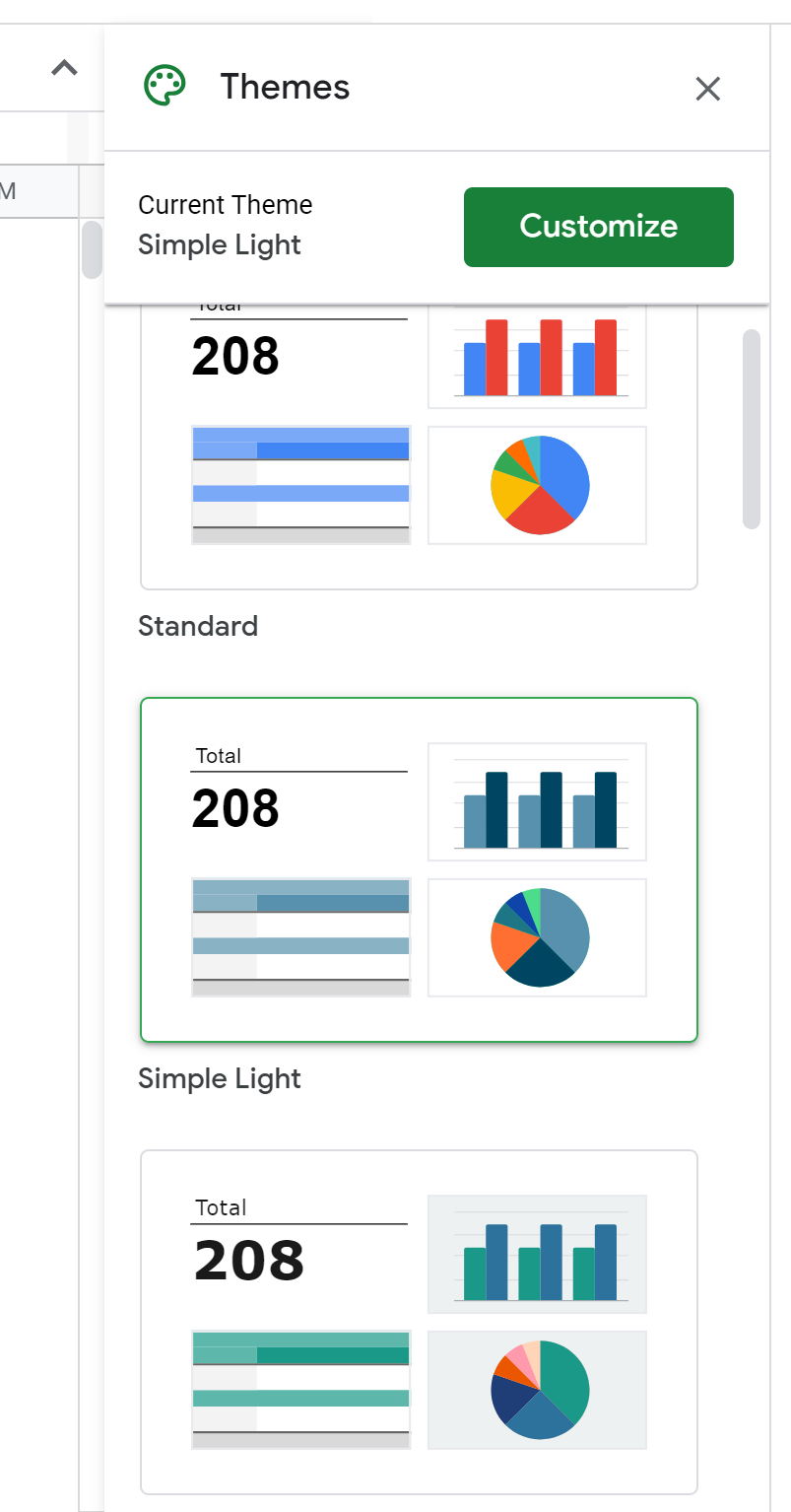Viewport: 791px width, 1512px height.
Task: Click the Standard theme name label
Action: pyautogui.click(x=198, y=626)
